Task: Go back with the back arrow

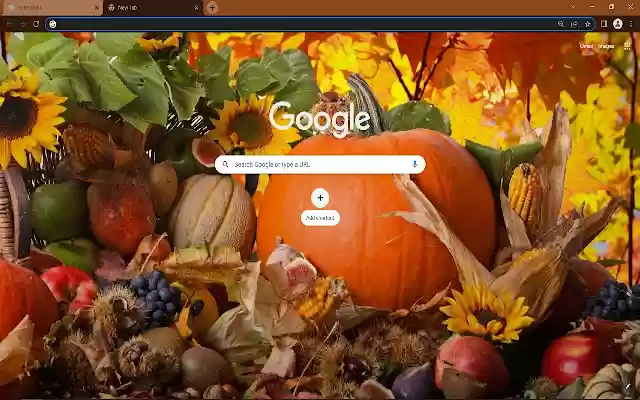Action: [x=9, y=24]
